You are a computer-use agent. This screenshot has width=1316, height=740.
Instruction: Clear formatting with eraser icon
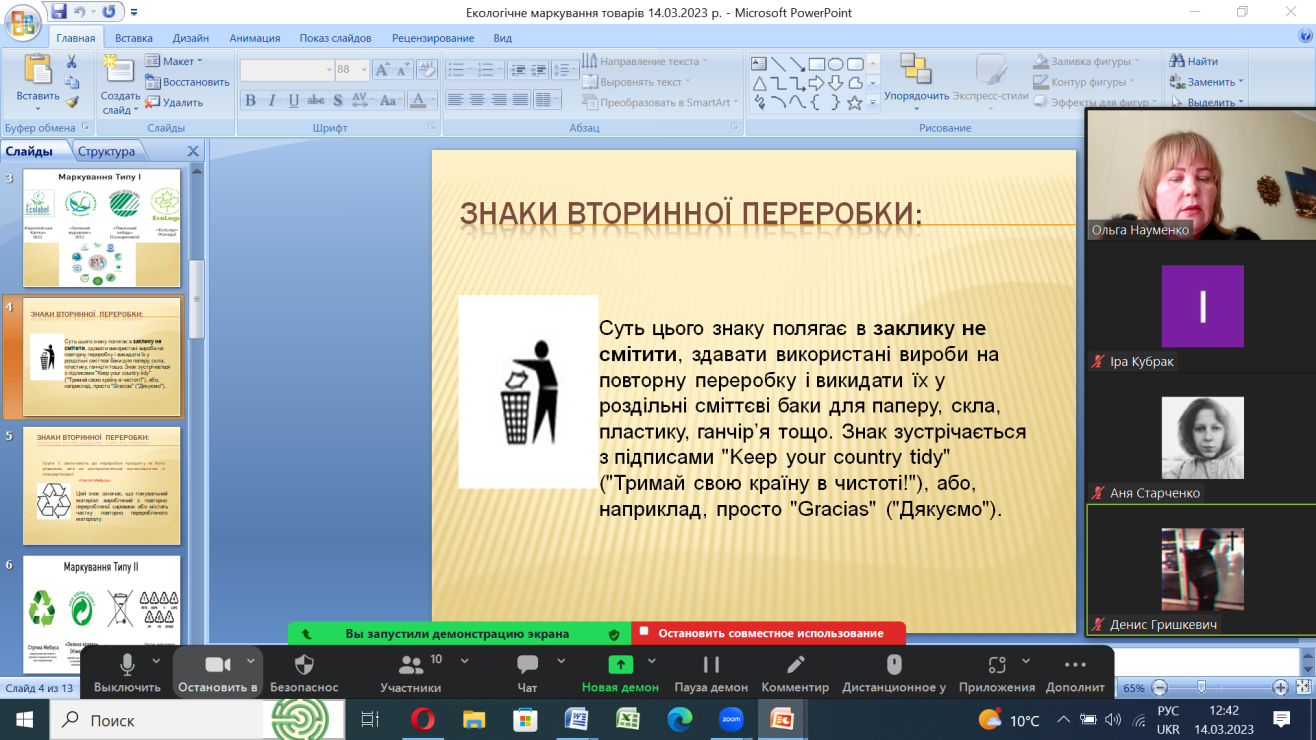(x=429, y=70)
